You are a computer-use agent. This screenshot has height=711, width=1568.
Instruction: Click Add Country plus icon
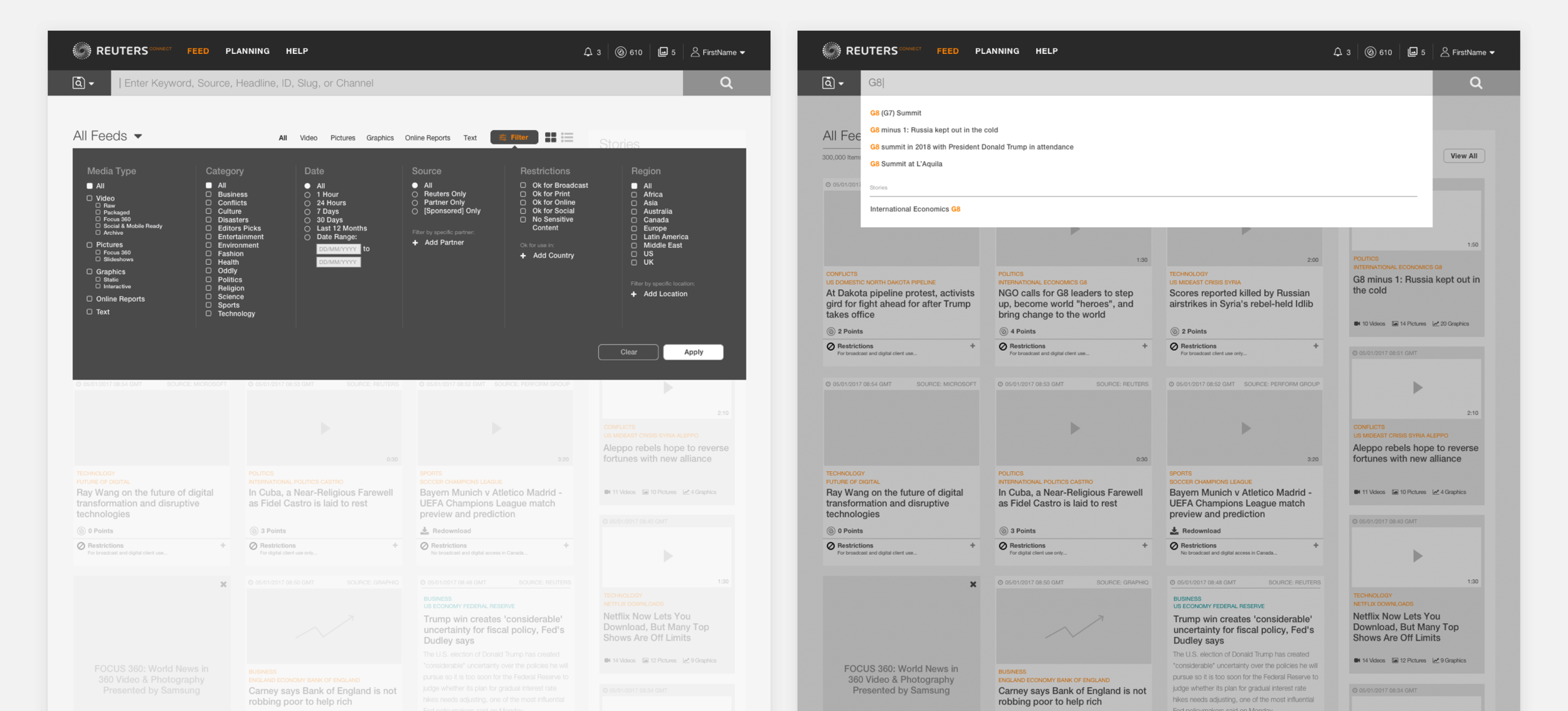[x=523, y=255]
